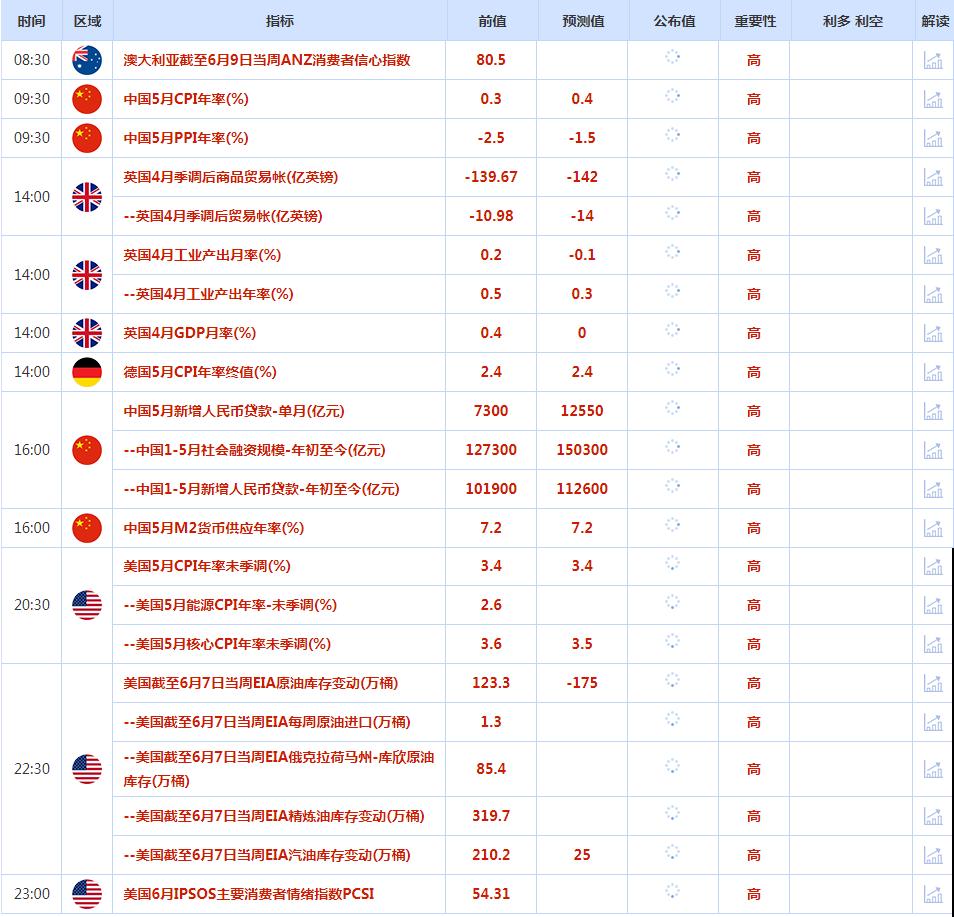Click the 高 importance label for 德国5月CPI
The image size is (954, 917).
click(753, 371)
